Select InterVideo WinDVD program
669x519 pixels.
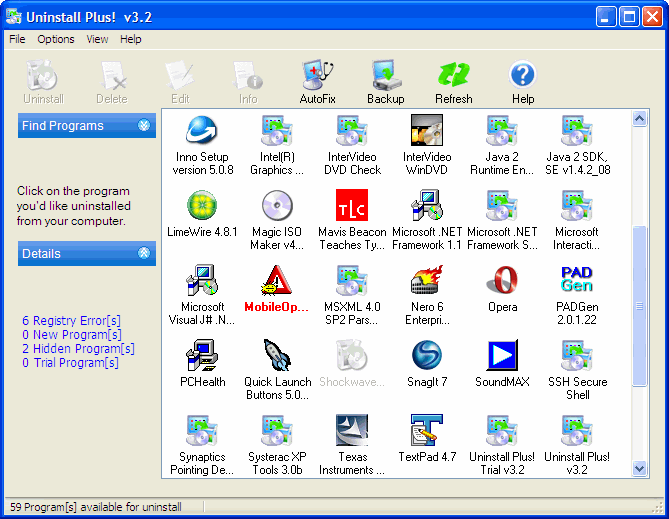point(427,145)
